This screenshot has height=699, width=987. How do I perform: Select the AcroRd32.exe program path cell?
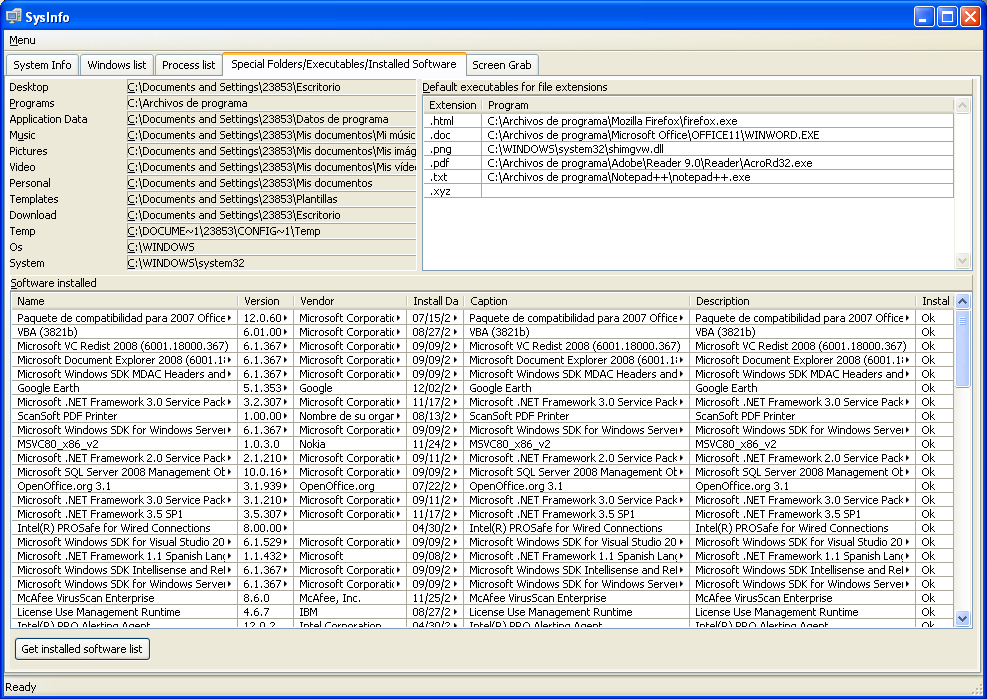(x=718, y=163)
